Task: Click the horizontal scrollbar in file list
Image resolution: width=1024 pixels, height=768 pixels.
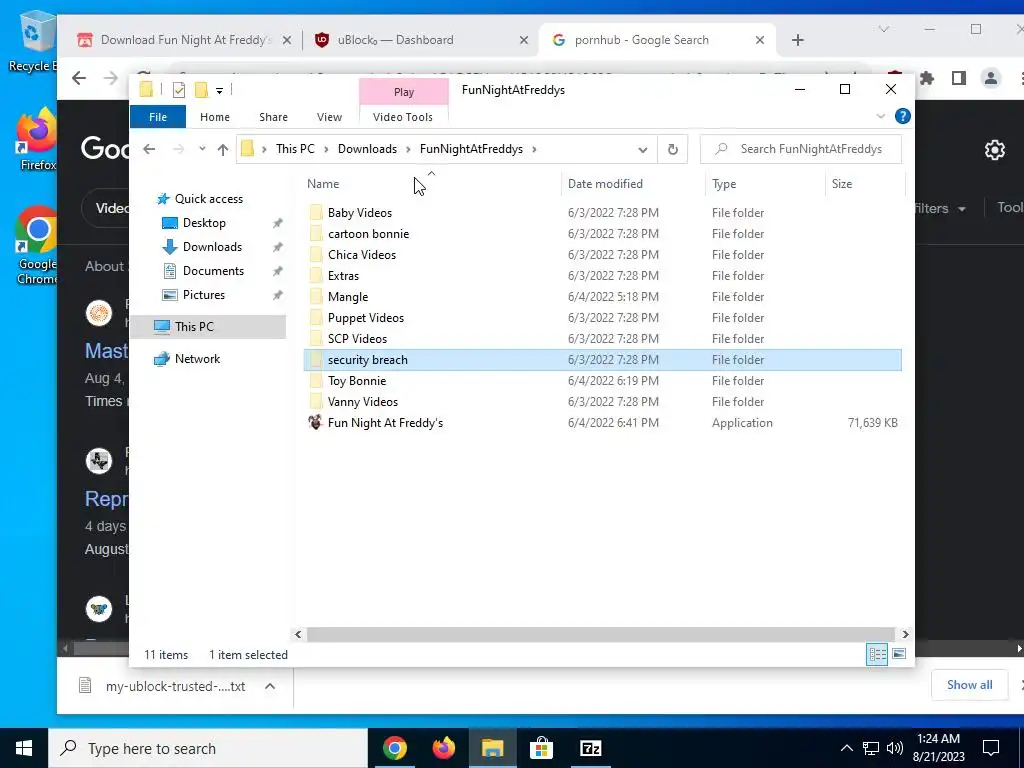Action: [601, 634]
